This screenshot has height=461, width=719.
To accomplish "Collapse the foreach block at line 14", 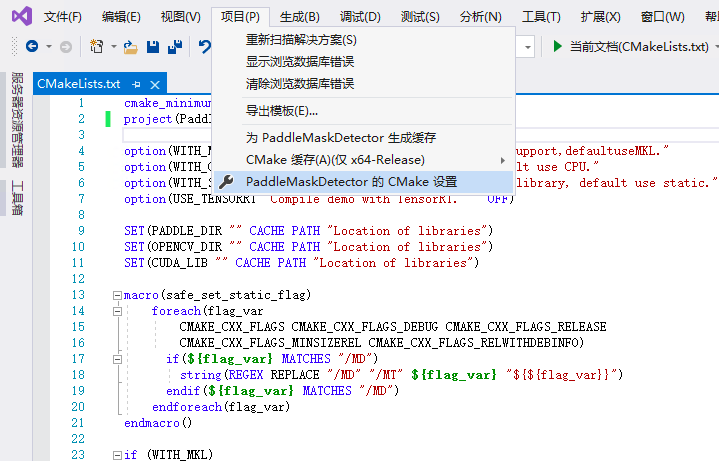I will pos(117,311).
